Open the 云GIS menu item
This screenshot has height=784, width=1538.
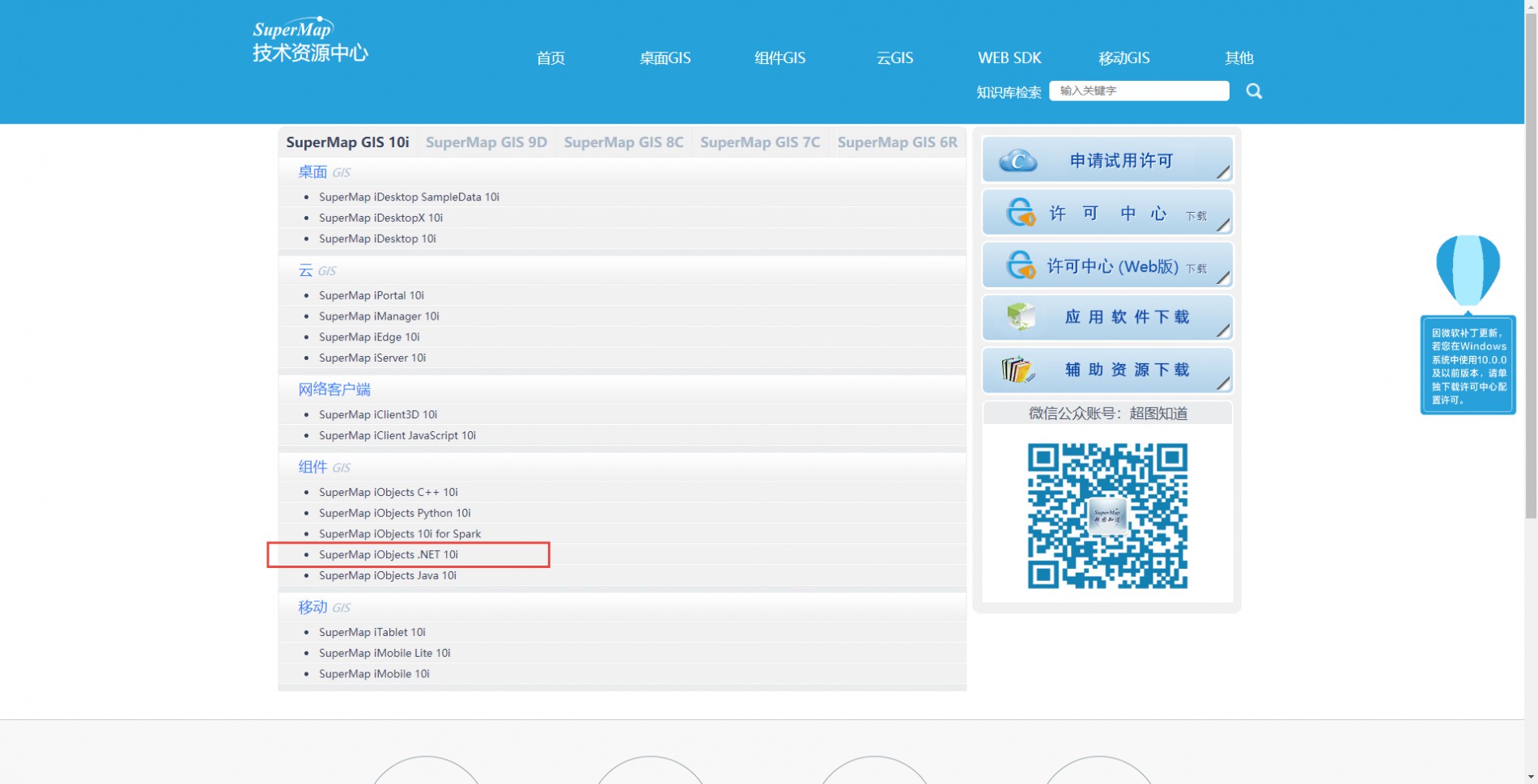point(894,58)
